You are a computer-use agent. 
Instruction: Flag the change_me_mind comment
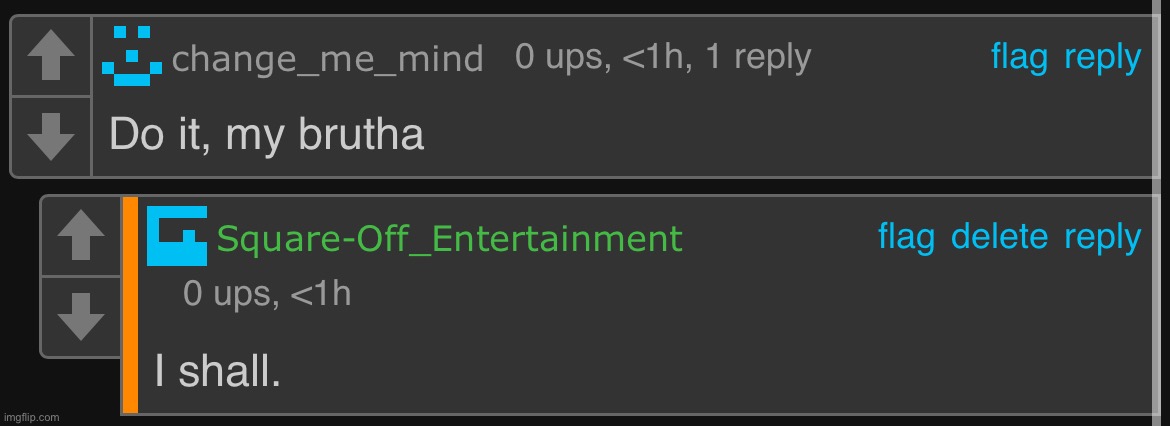[1019, 58]
